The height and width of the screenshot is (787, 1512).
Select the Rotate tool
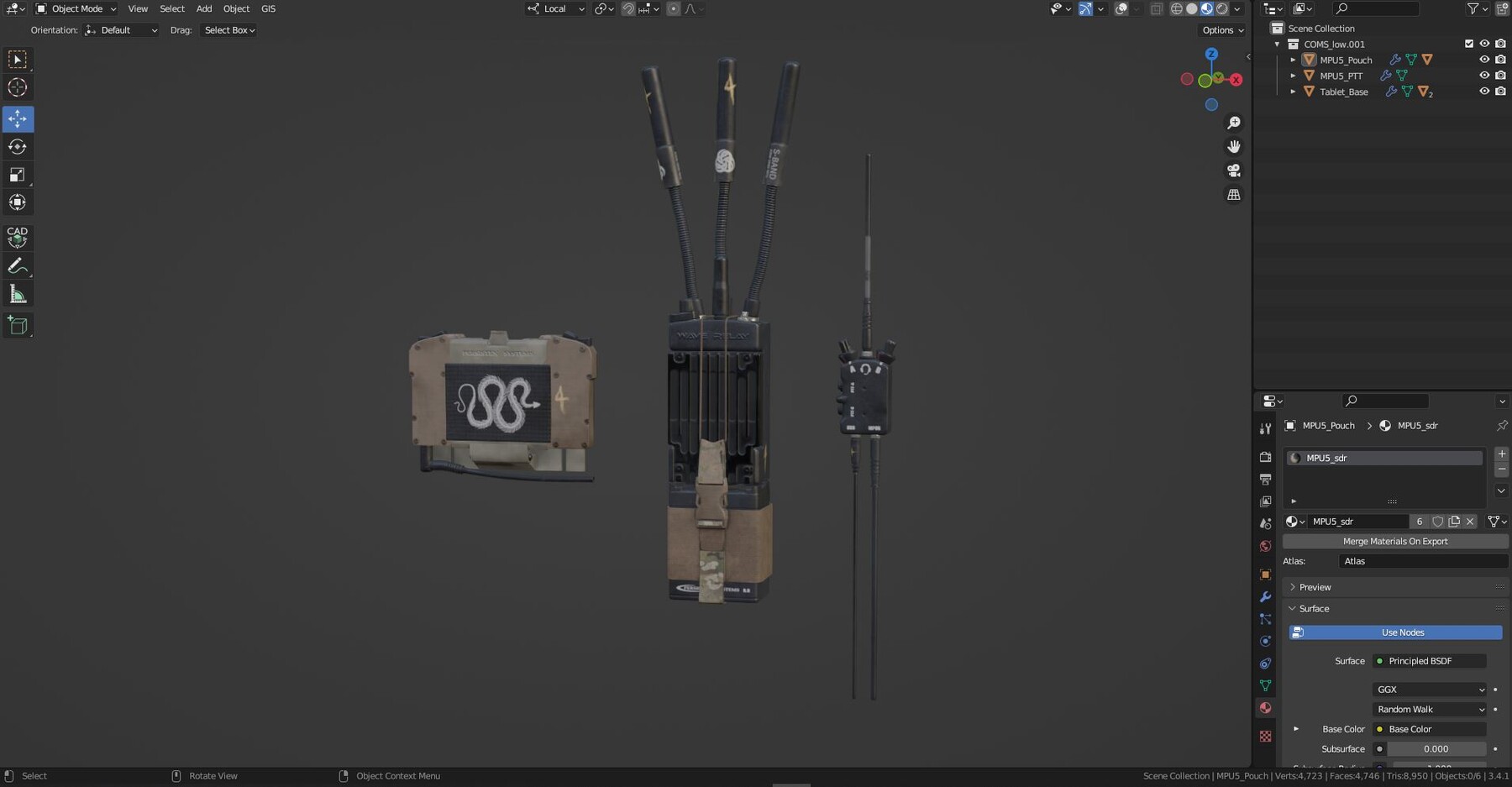tap(17, 146)
